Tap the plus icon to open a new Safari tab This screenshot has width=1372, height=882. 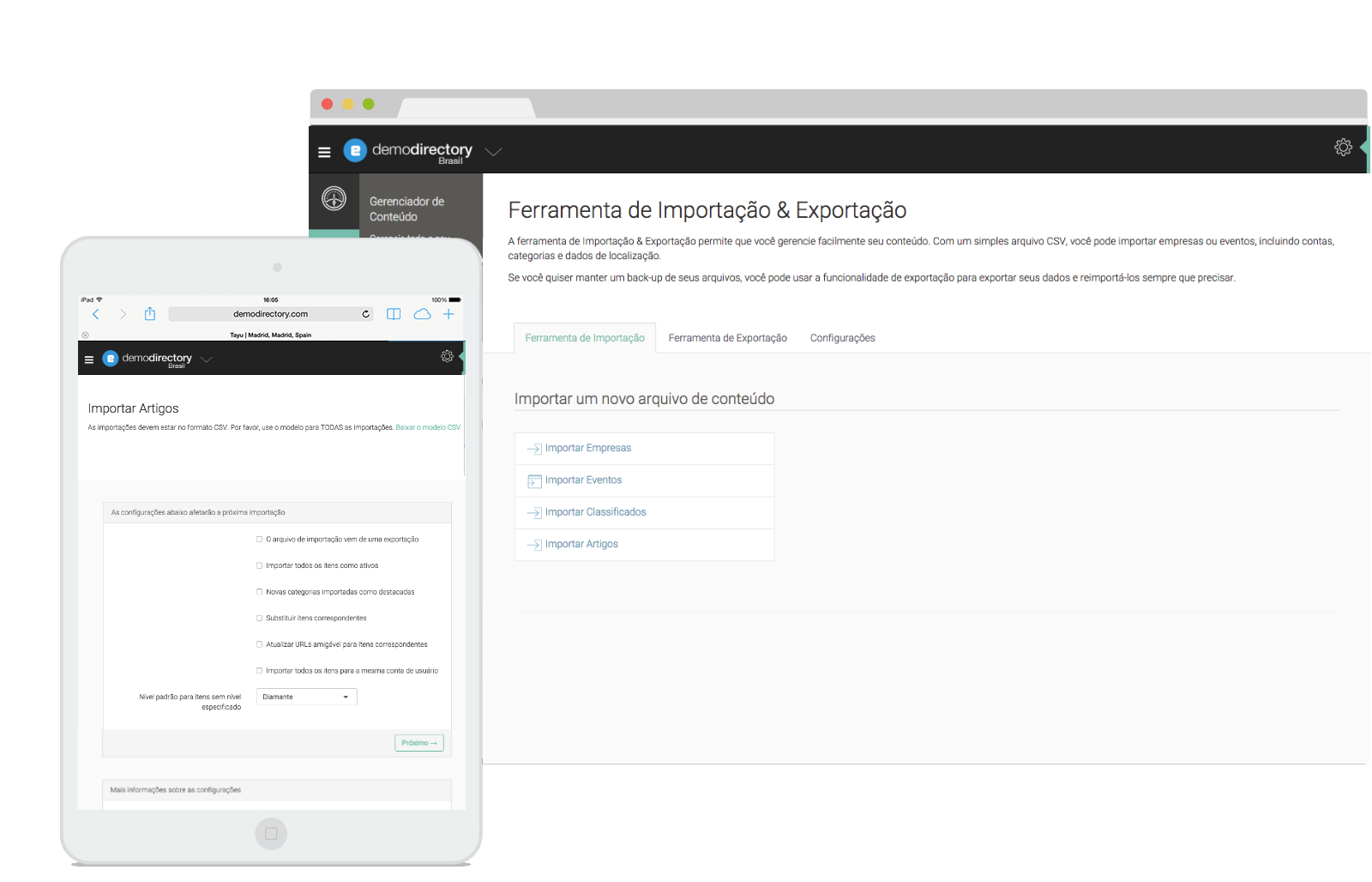448,314
